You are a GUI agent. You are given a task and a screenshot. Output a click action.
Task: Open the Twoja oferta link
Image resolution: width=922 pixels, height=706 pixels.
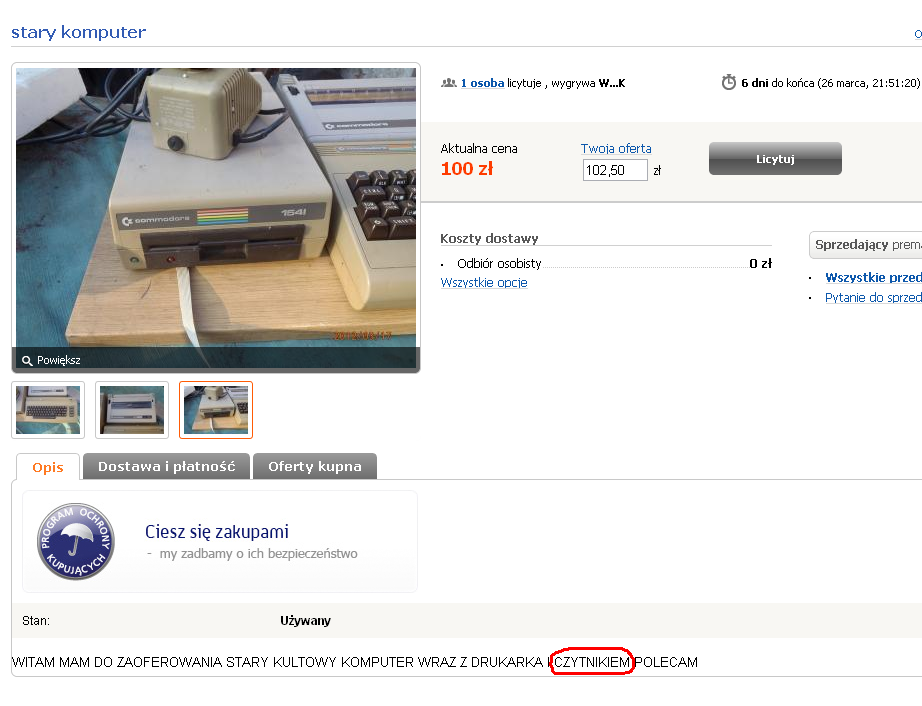(x=616, y=149)
